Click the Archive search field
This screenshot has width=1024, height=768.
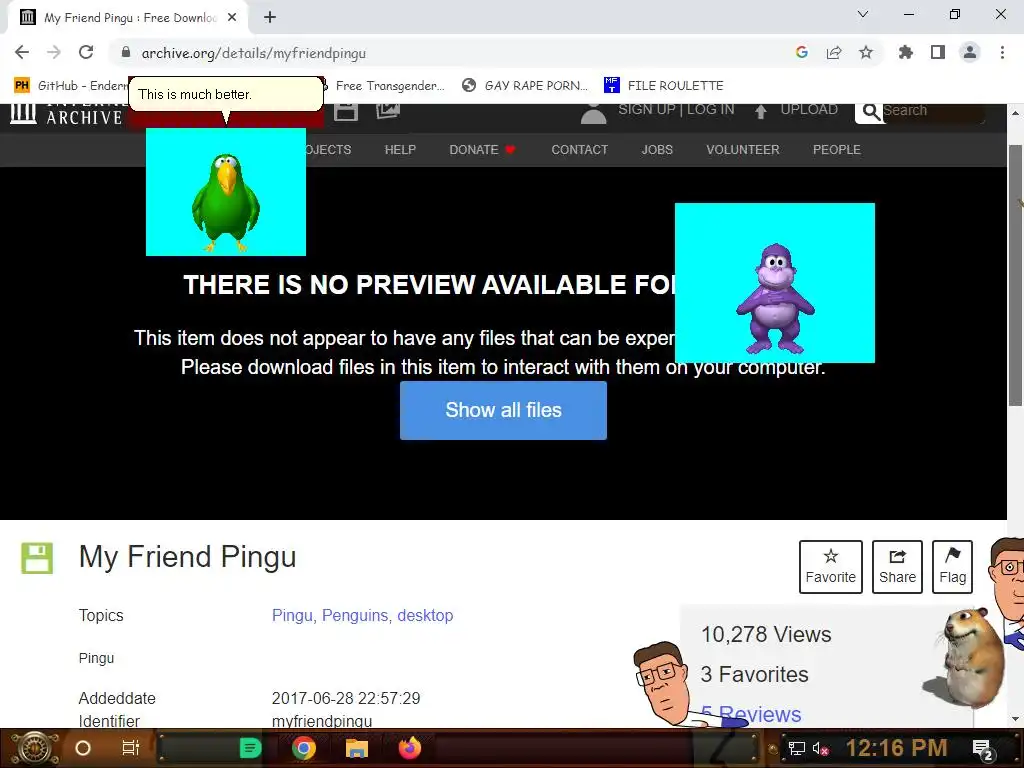(933, 112)
